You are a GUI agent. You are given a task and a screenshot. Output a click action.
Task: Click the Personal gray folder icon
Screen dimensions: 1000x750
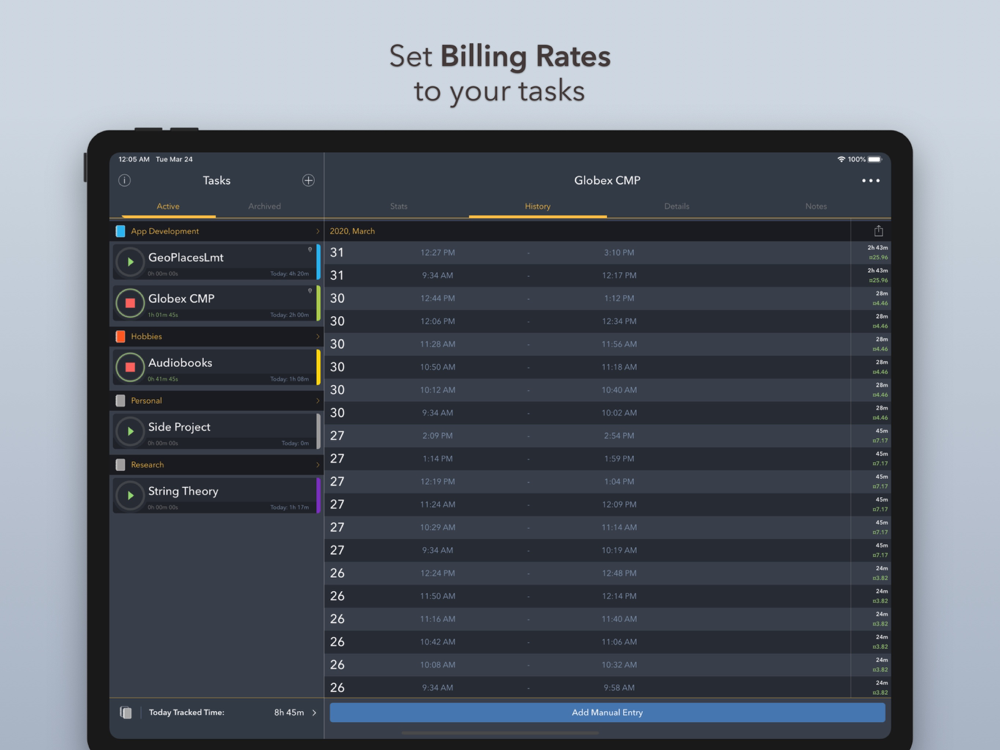point(121,401)
